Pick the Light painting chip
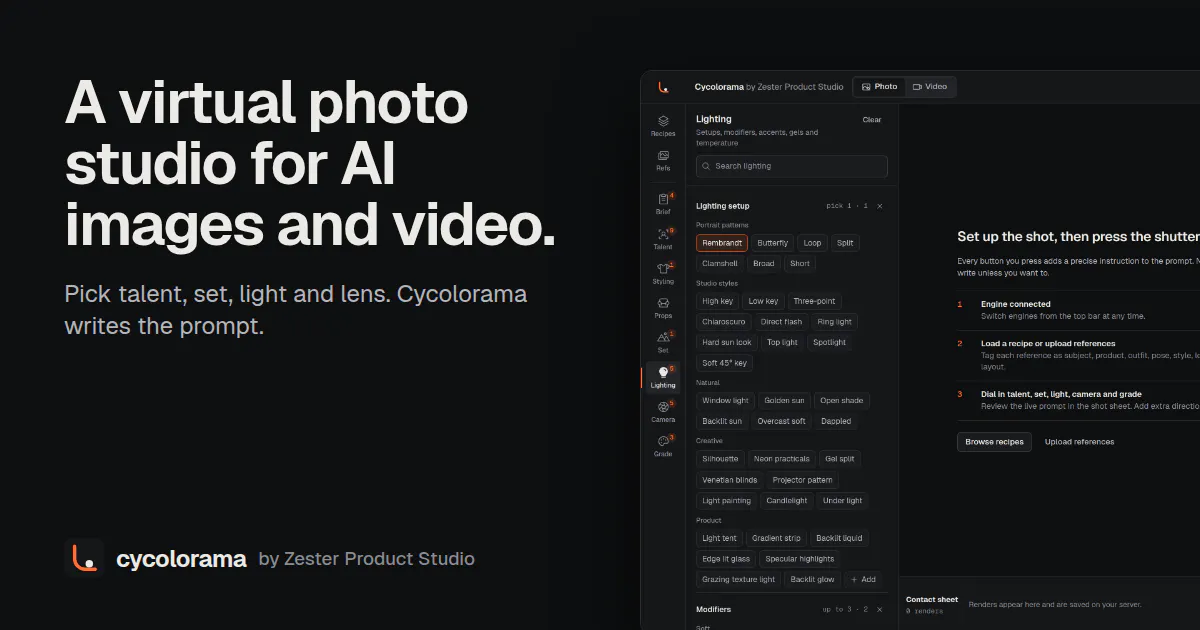1200x630 pixels. (727, 500)
